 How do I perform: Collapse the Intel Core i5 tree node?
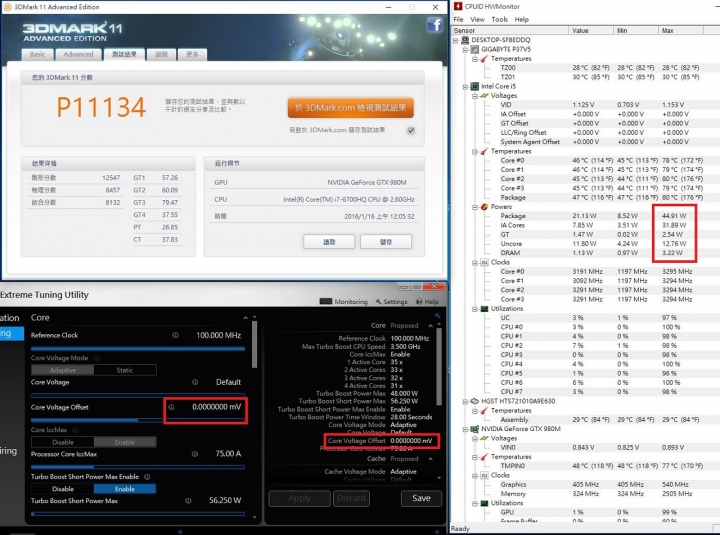465,86
